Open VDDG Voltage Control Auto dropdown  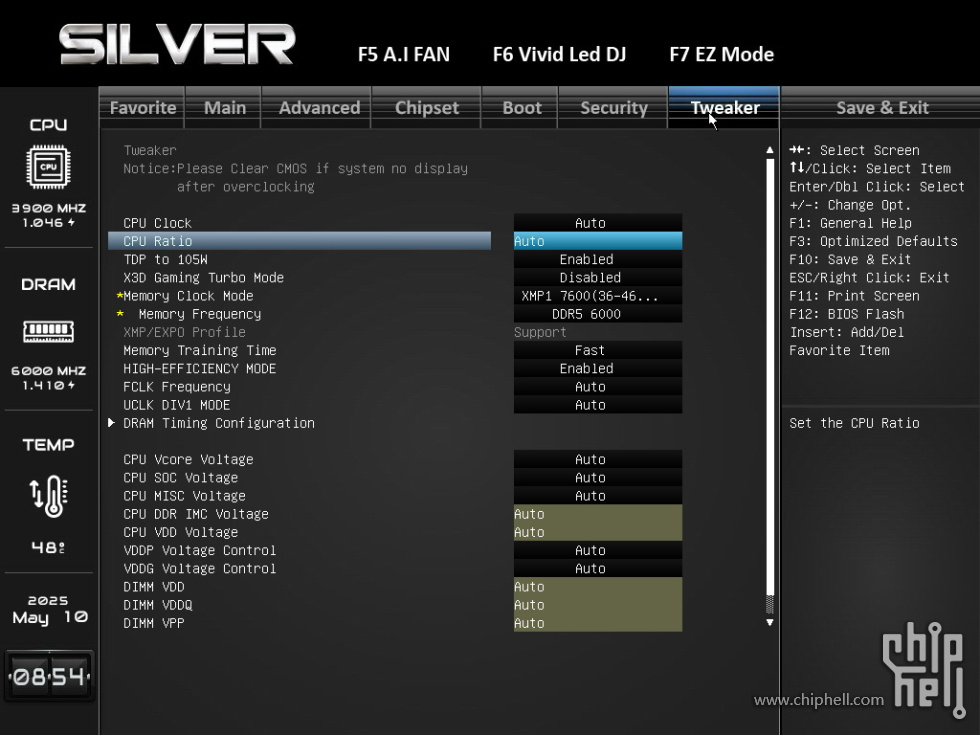click(x=598, y=568)
